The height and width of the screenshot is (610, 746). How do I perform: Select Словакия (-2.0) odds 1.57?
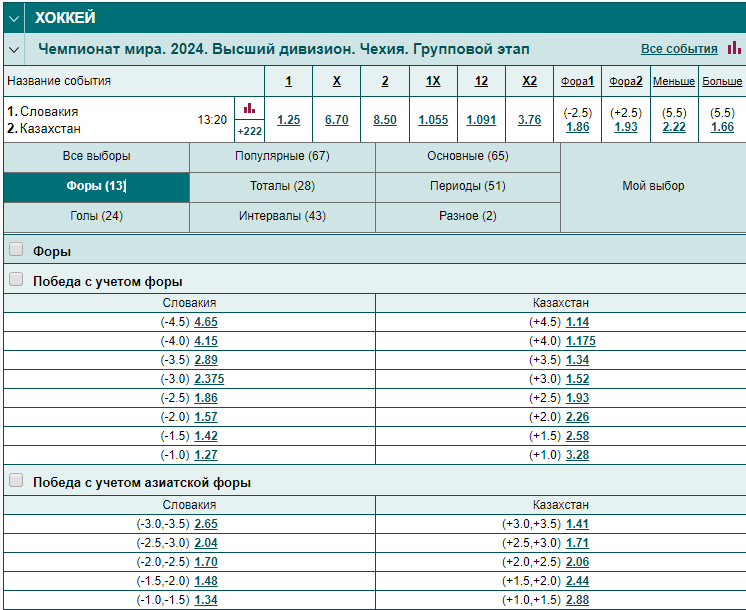click(206, 417)
